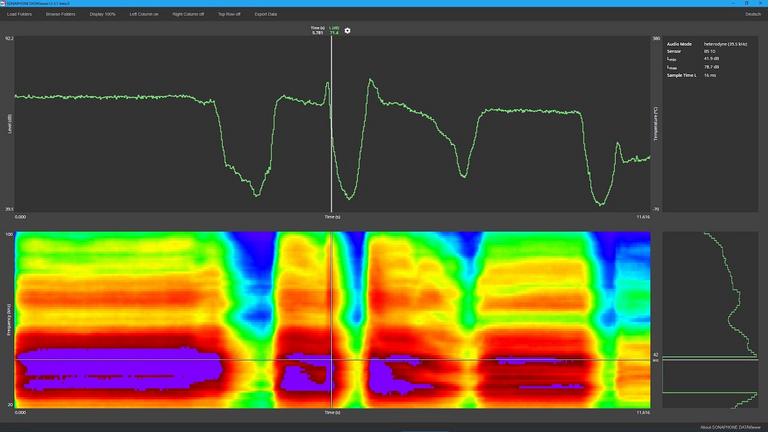Toggle the Top Row off setting
Viewport: 768px width, 432px height.
point(229,14)
